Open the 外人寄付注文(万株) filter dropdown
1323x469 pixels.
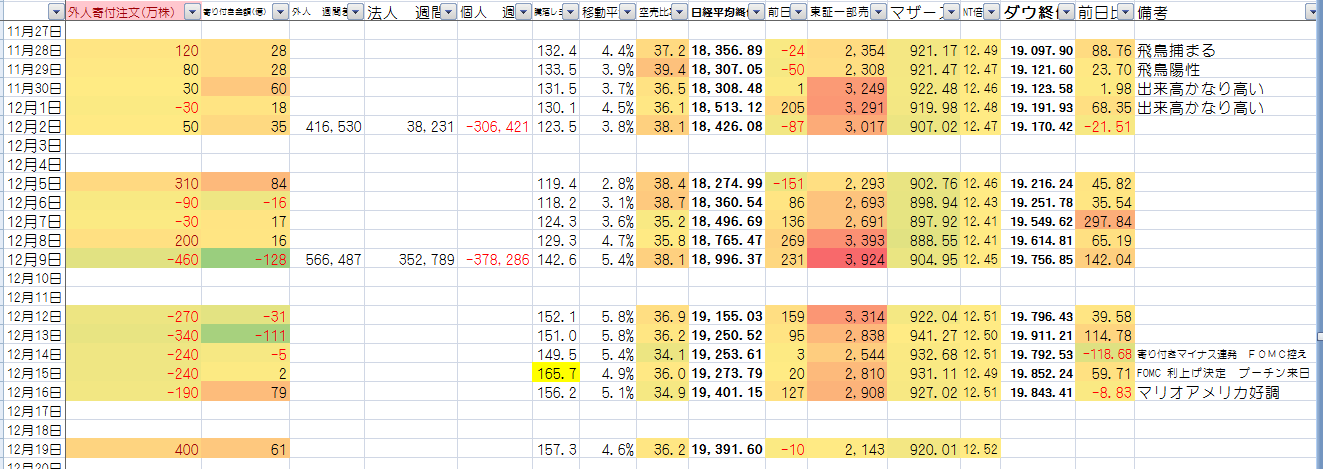(x=190, y=13)
